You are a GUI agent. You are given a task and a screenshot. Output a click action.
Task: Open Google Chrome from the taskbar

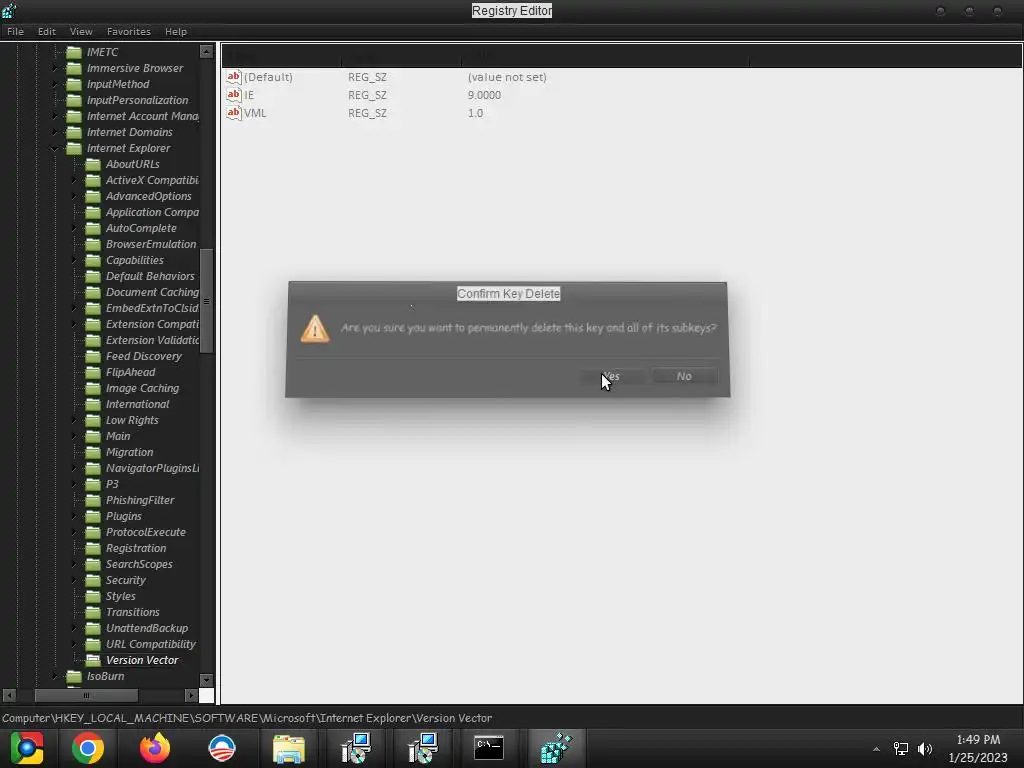(88, 748)
